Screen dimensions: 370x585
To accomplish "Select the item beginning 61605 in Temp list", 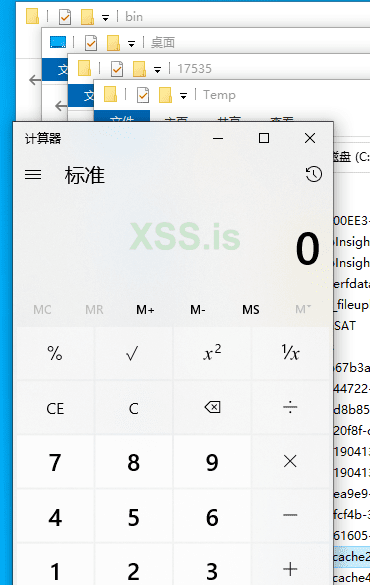I will (351, 535).
